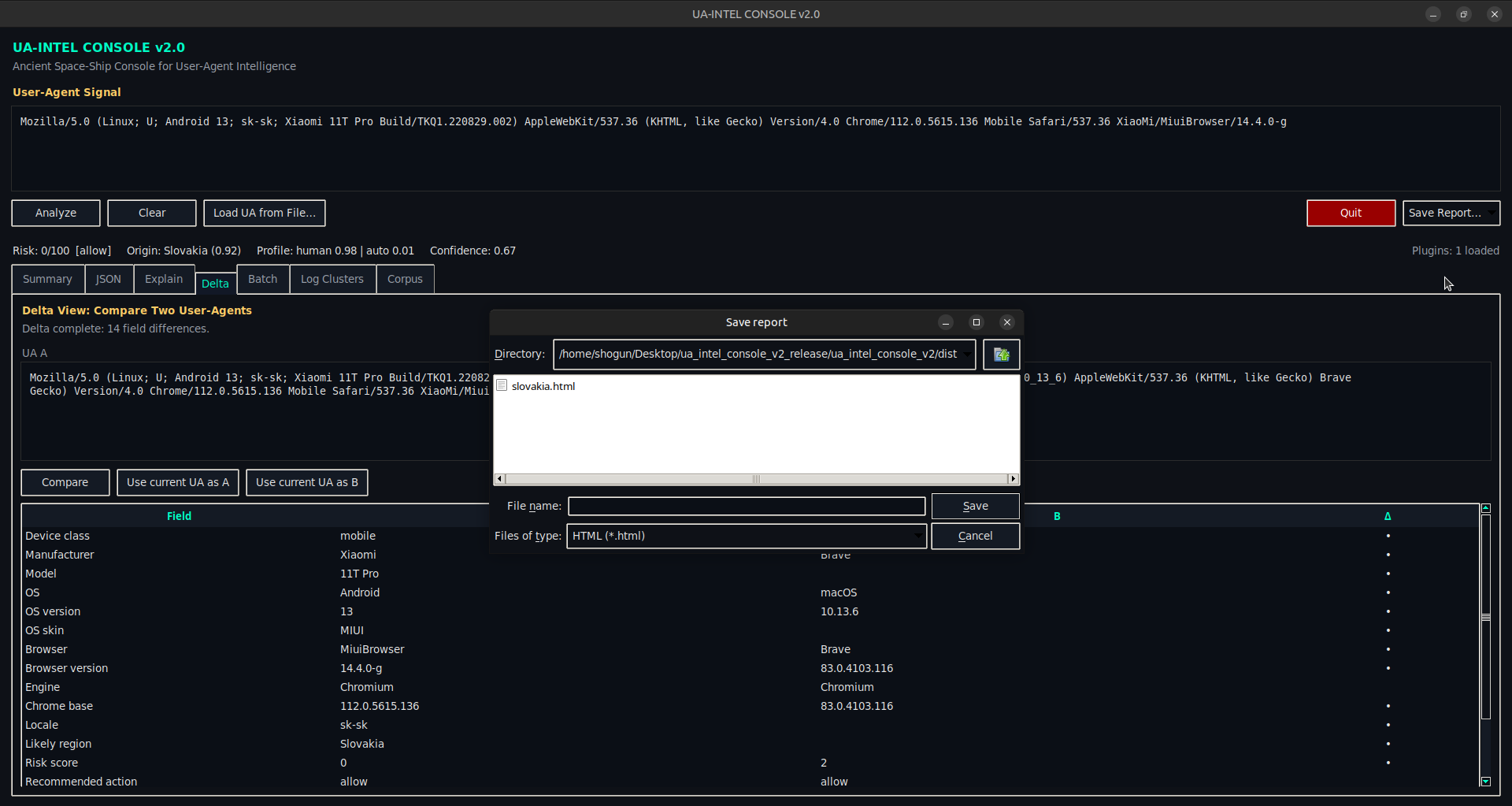Click the file list left scroll arrow
The height and width of the screenshot is (806, 1512).
pos(499,479)
